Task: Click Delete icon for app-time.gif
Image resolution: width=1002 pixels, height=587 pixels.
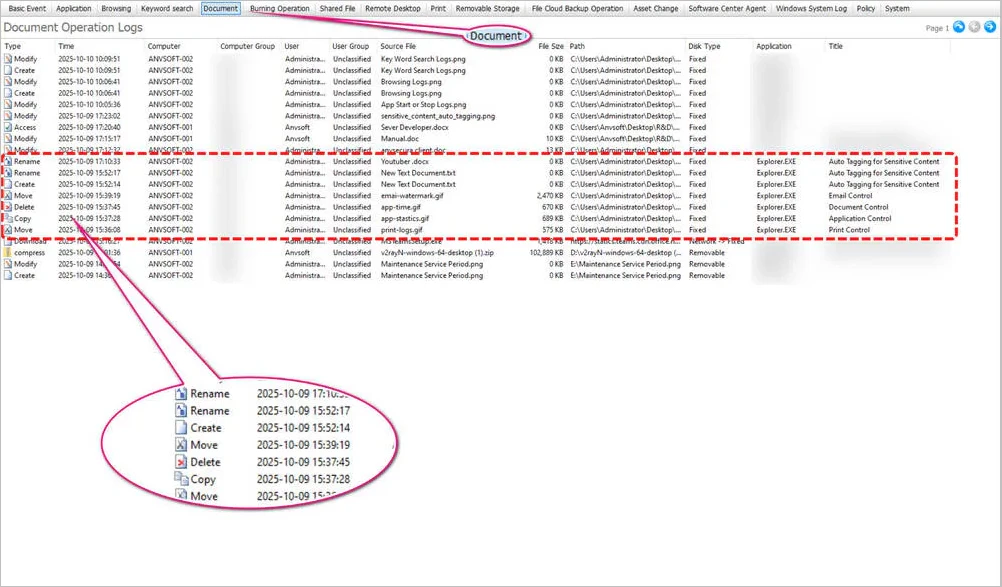Action: (x=8, y=207)
